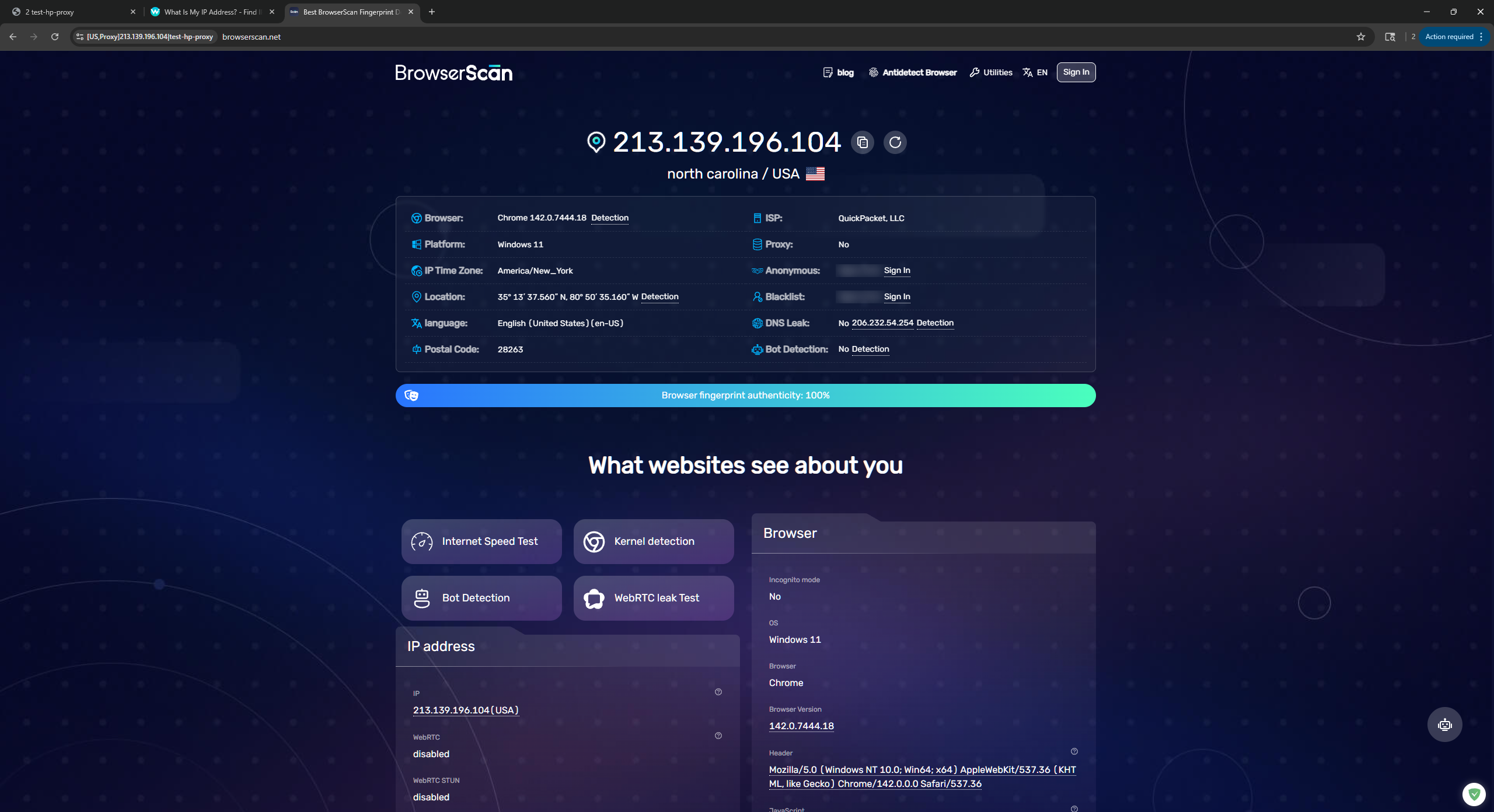Switch to the What Is My IP Address tab
Image resolution: width=1494 pixels, height=812 pixels.
210,12
